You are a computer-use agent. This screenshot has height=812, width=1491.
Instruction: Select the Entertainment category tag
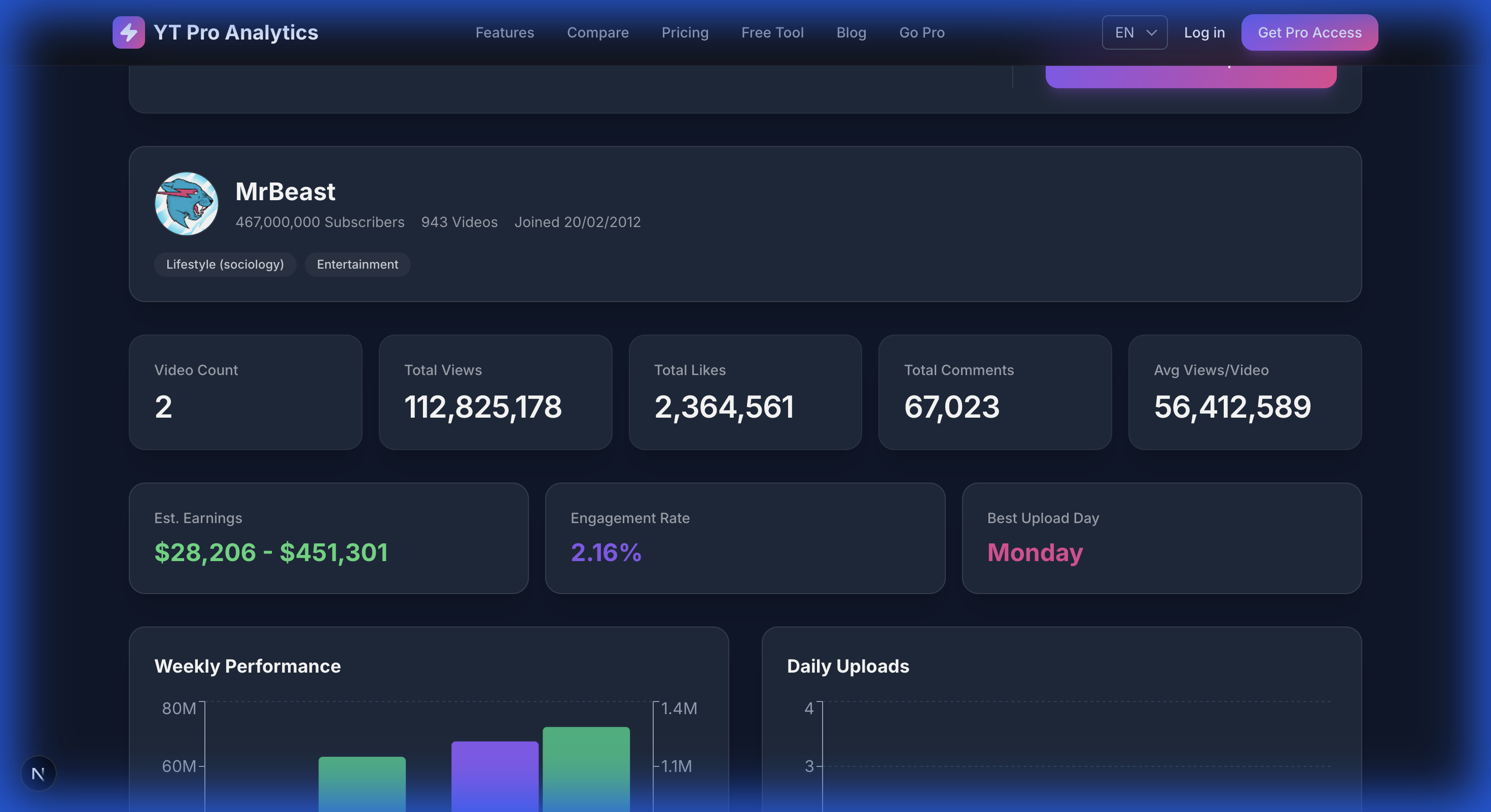point(357,264)
